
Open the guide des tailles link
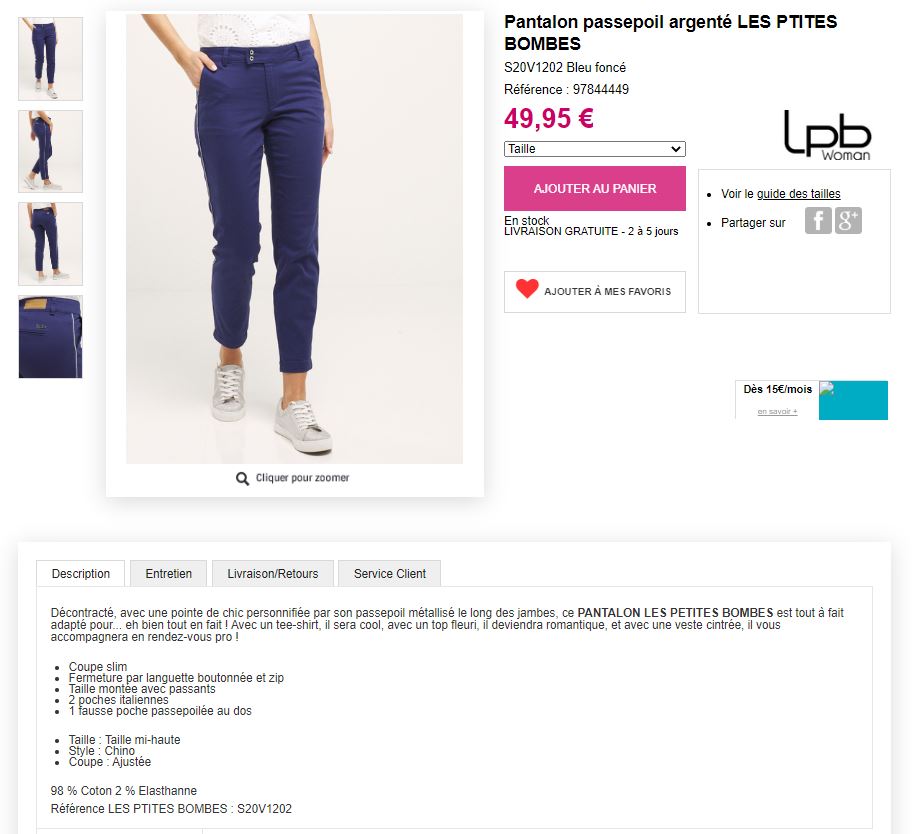(x=798, y=194)
